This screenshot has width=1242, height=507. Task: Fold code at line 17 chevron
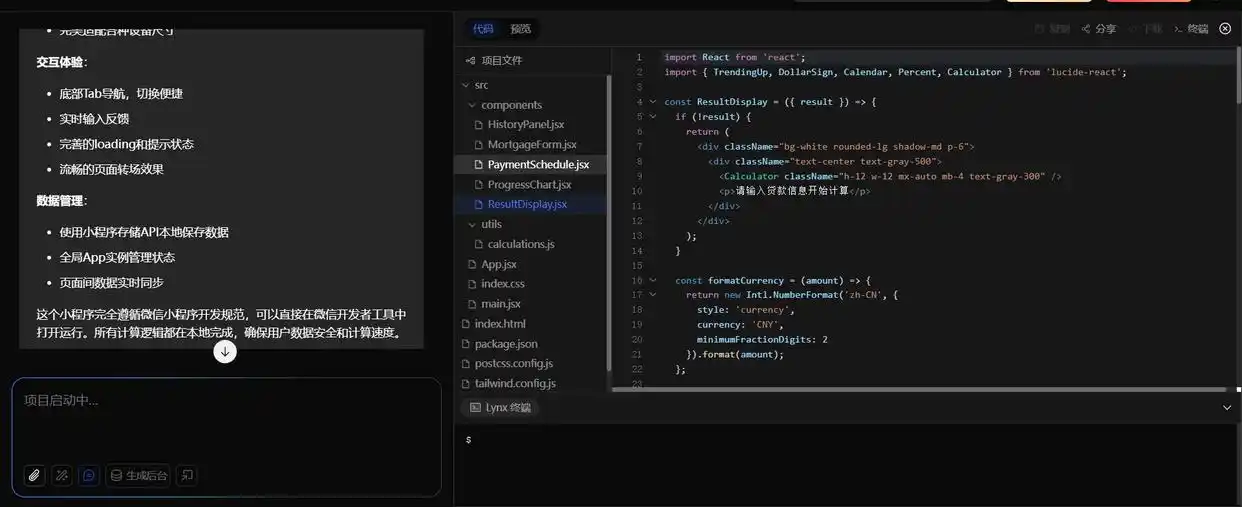coord(653,295)
